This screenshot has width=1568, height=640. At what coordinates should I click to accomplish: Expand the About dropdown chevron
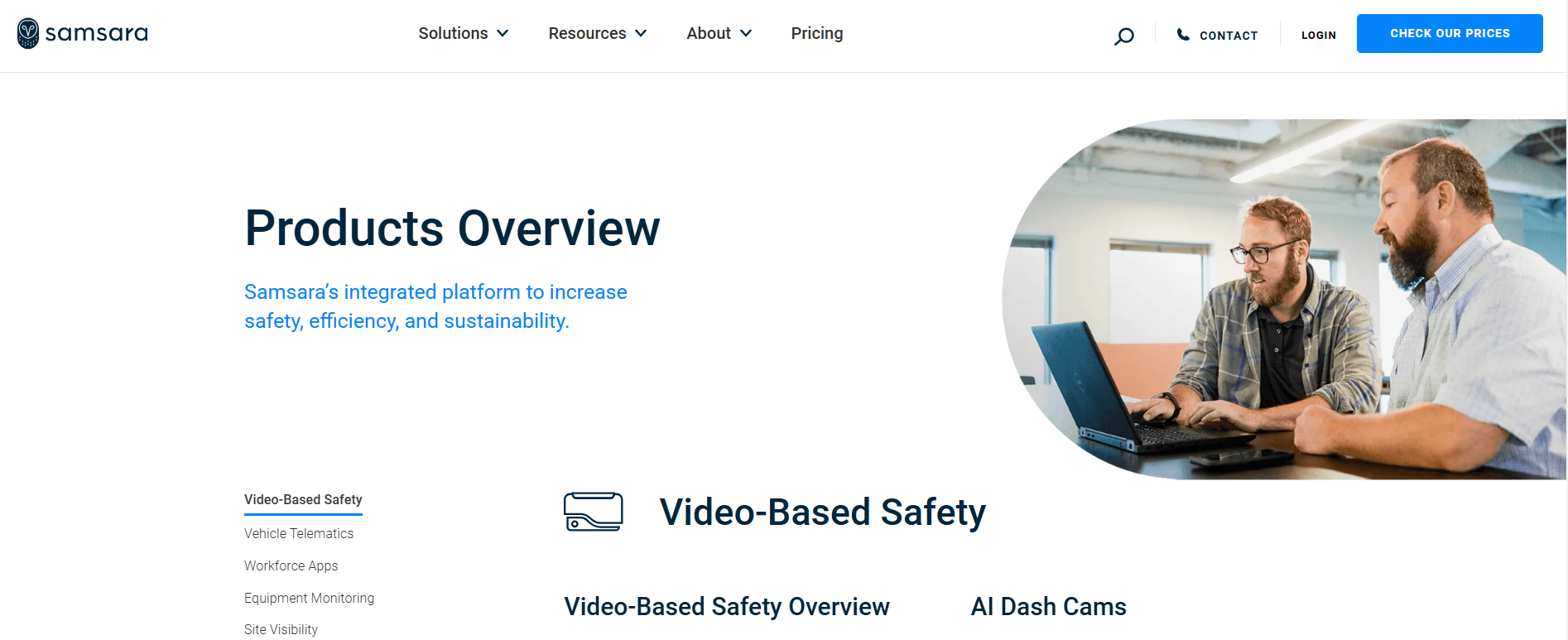click(746, 33)
